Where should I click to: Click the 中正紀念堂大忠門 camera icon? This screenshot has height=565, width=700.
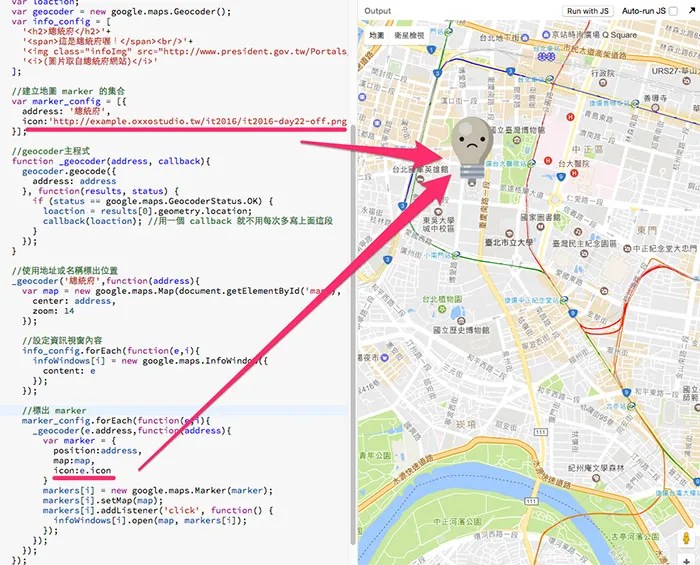coord(627,249)
